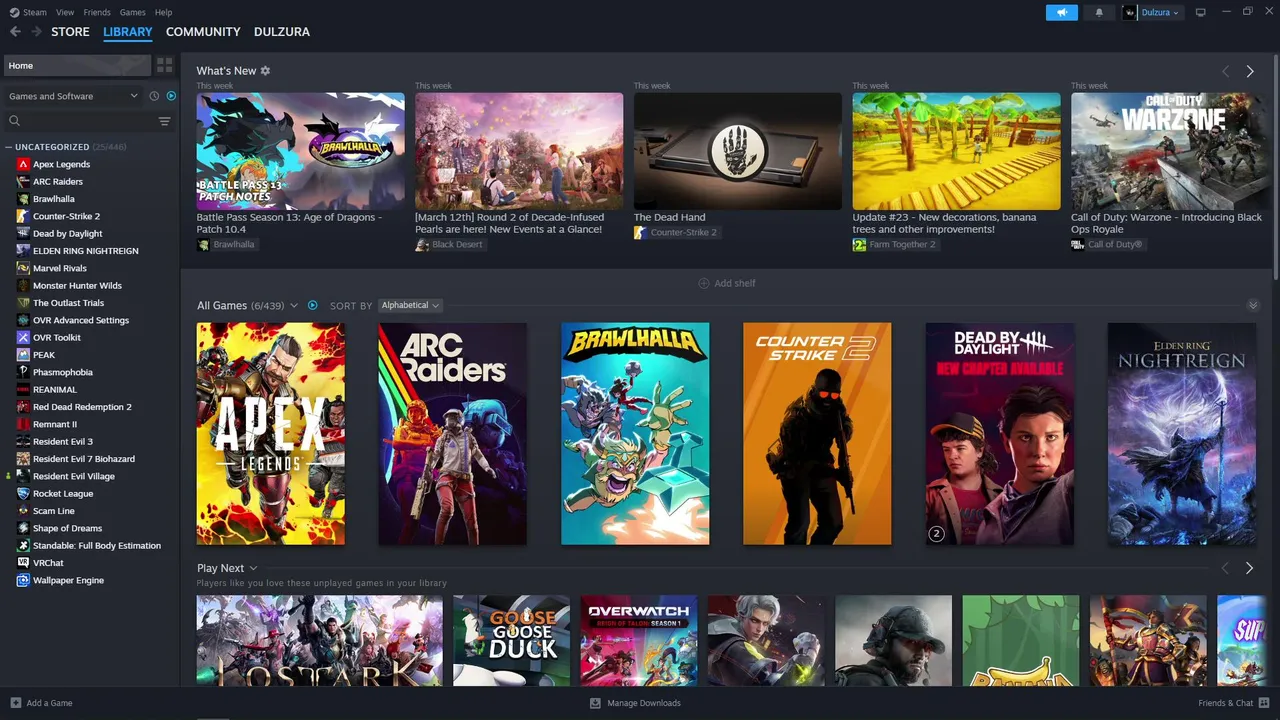Click the PEAK game icon in sidebar
1280x720 pixels.
point(23,355)
